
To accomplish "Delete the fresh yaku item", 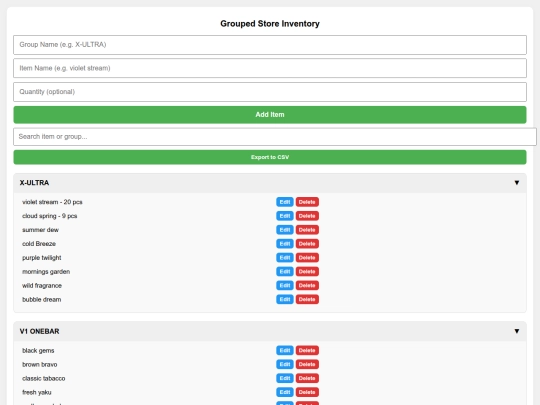I will click(307, 392).
